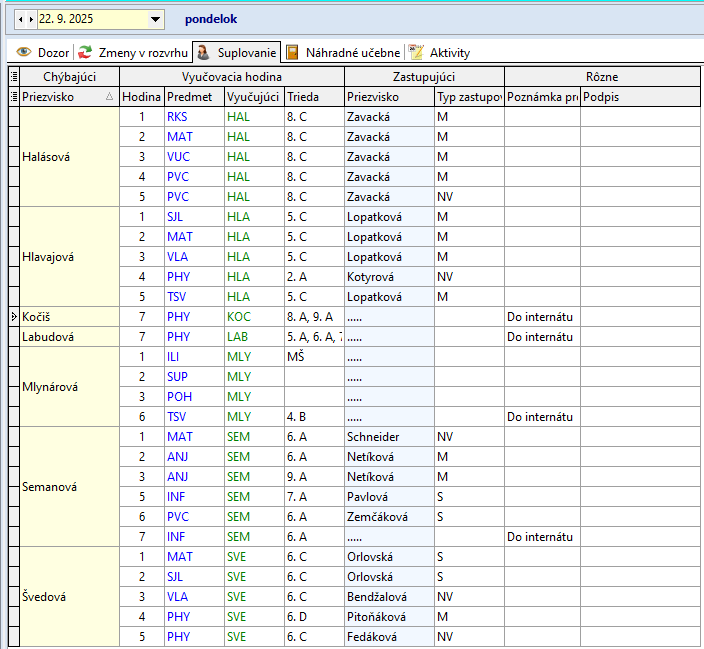Click the Hodina column header
704x649 pixels.
141,97
